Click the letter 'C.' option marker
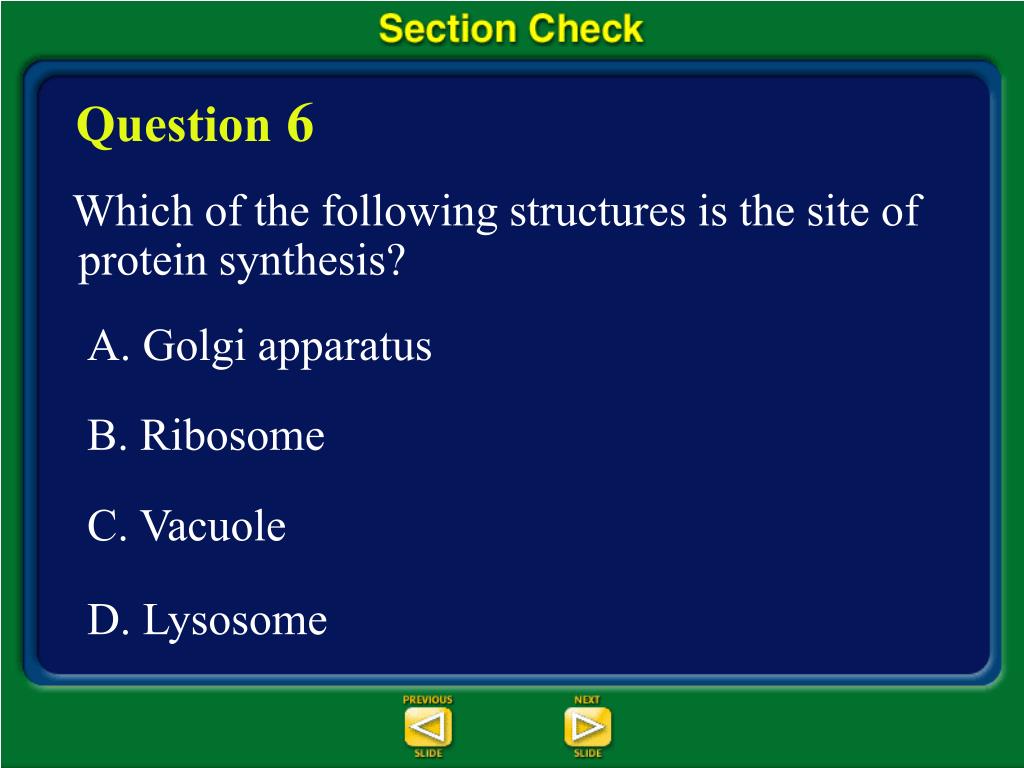 107,526
